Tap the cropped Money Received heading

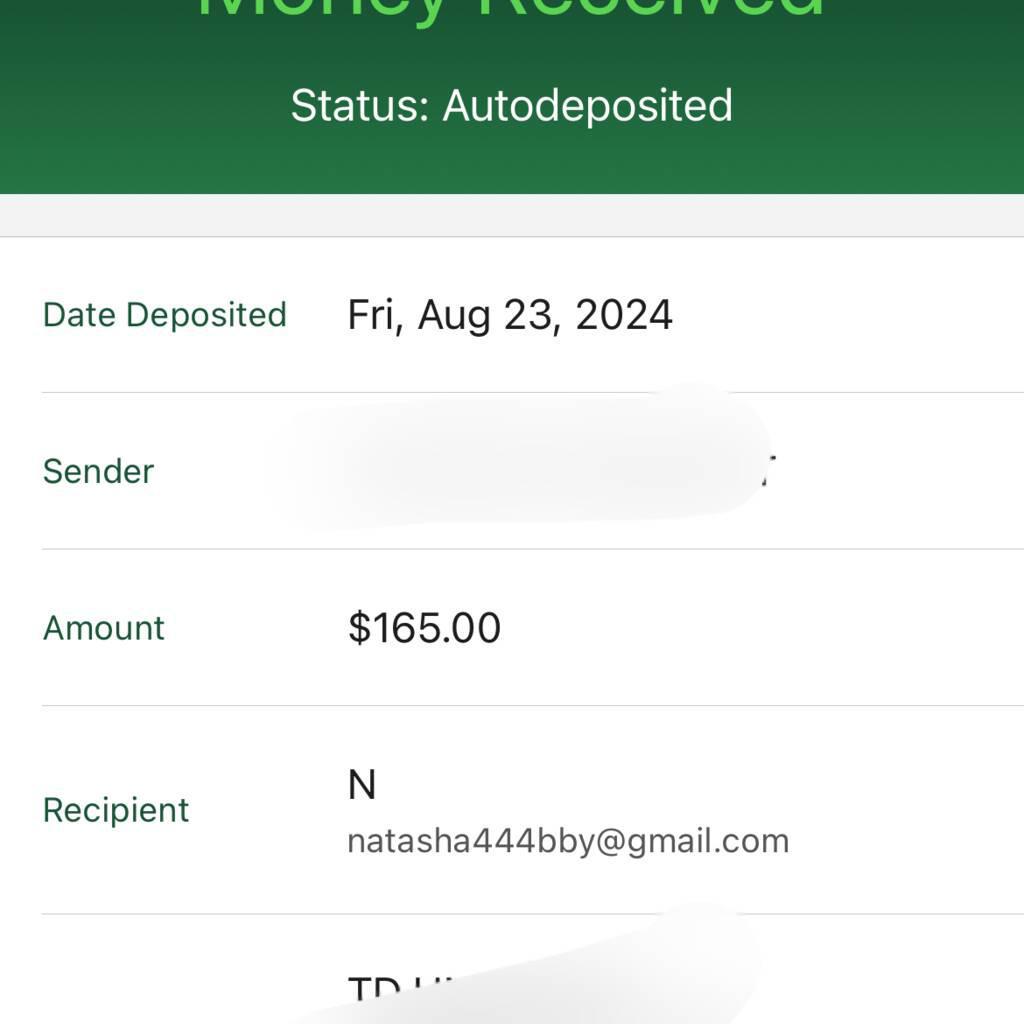pos(510,10)
